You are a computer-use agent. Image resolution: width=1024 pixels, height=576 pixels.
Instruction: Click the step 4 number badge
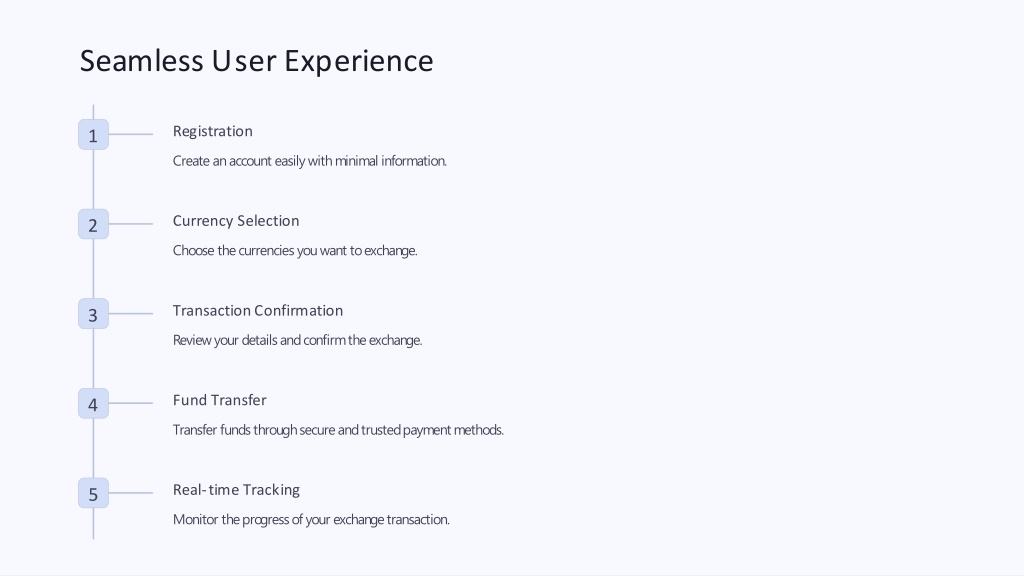[93, 404]
